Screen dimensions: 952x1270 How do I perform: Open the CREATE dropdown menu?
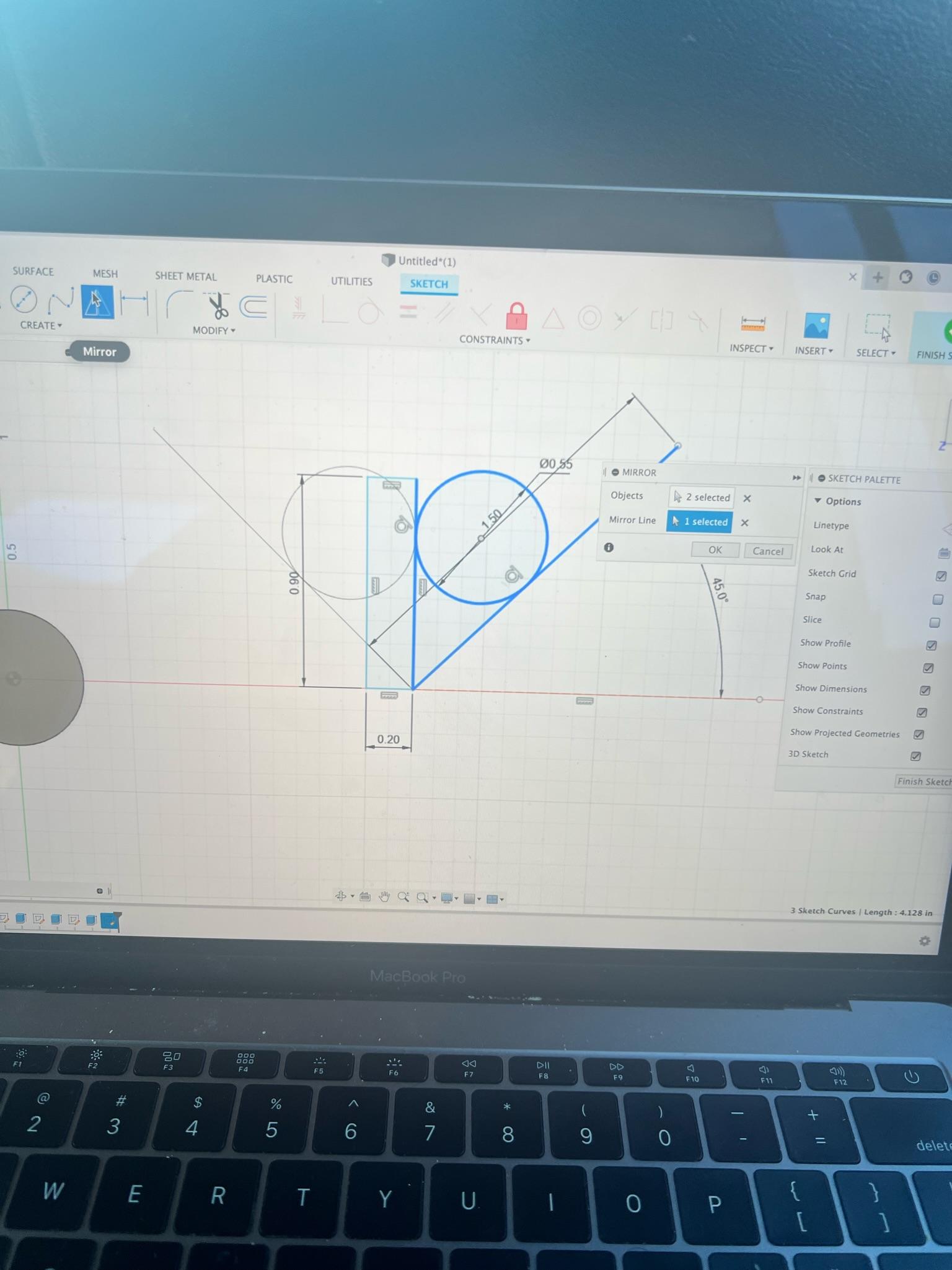41,325
